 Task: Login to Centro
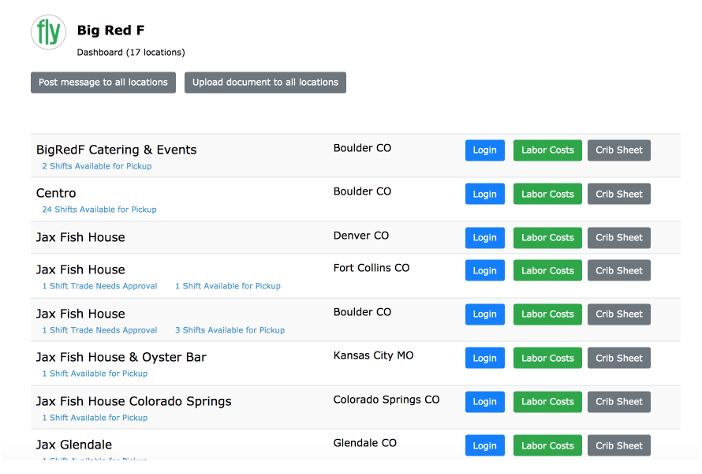pos(485,194)
